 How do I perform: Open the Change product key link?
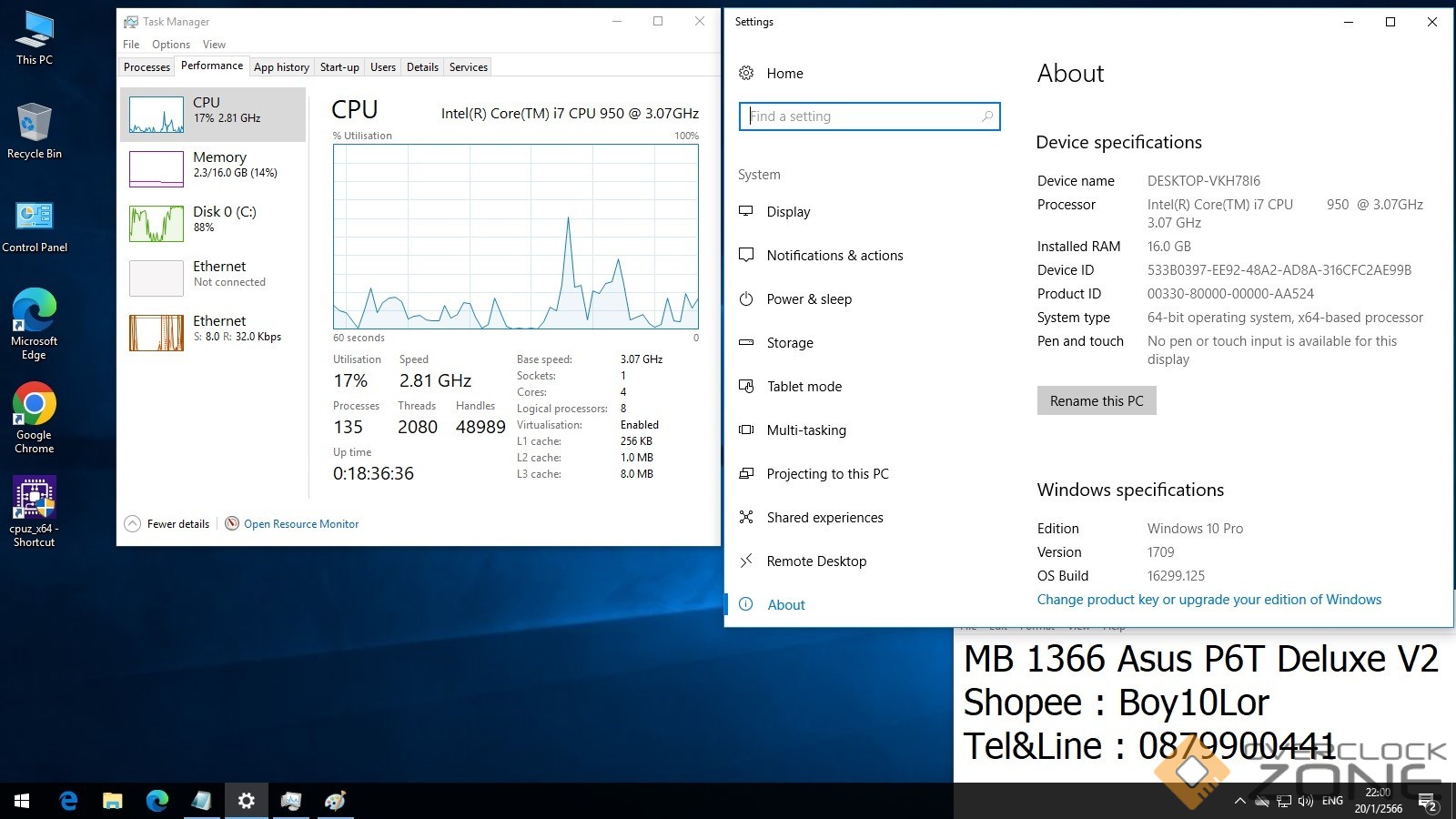click(x=1208, y=600)
